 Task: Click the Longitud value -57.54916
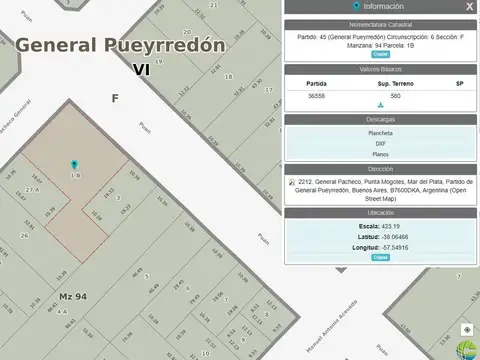tap(395, 248)
